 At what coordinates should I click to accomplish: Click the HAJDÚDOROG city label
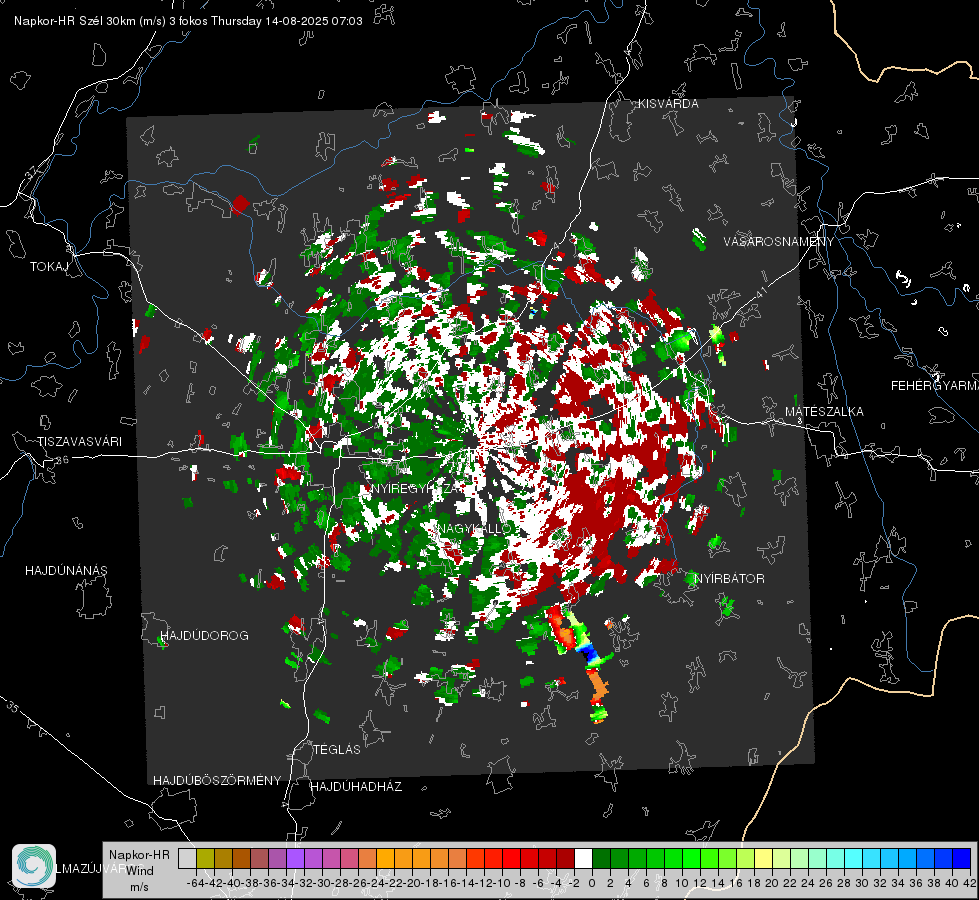click(204, 635)
